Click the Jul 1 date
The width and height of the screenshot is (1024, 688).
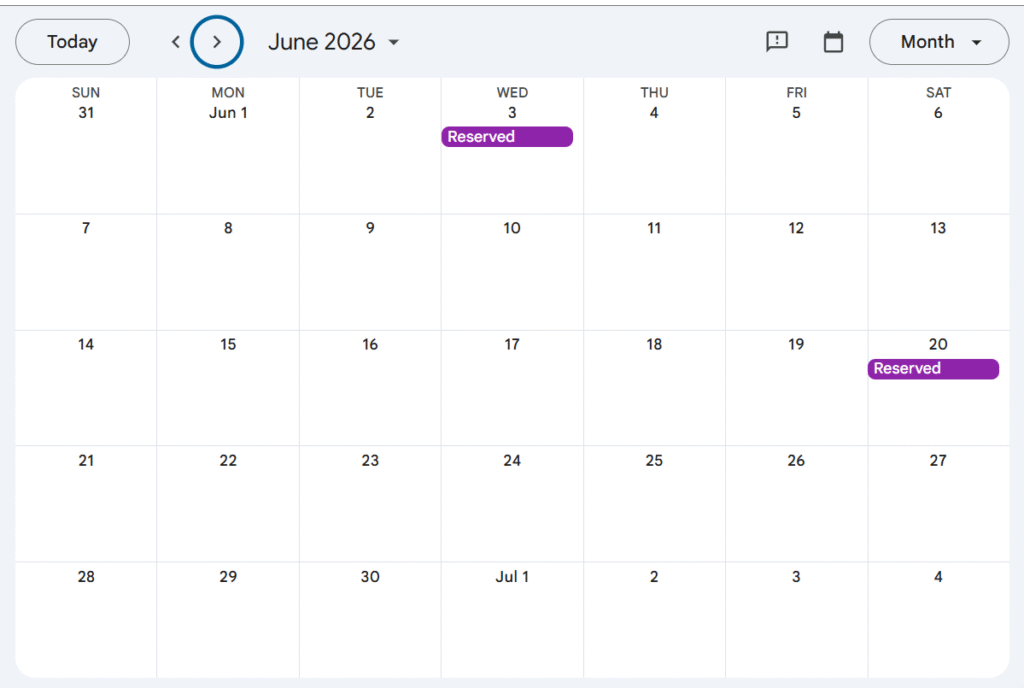point(512,577)
